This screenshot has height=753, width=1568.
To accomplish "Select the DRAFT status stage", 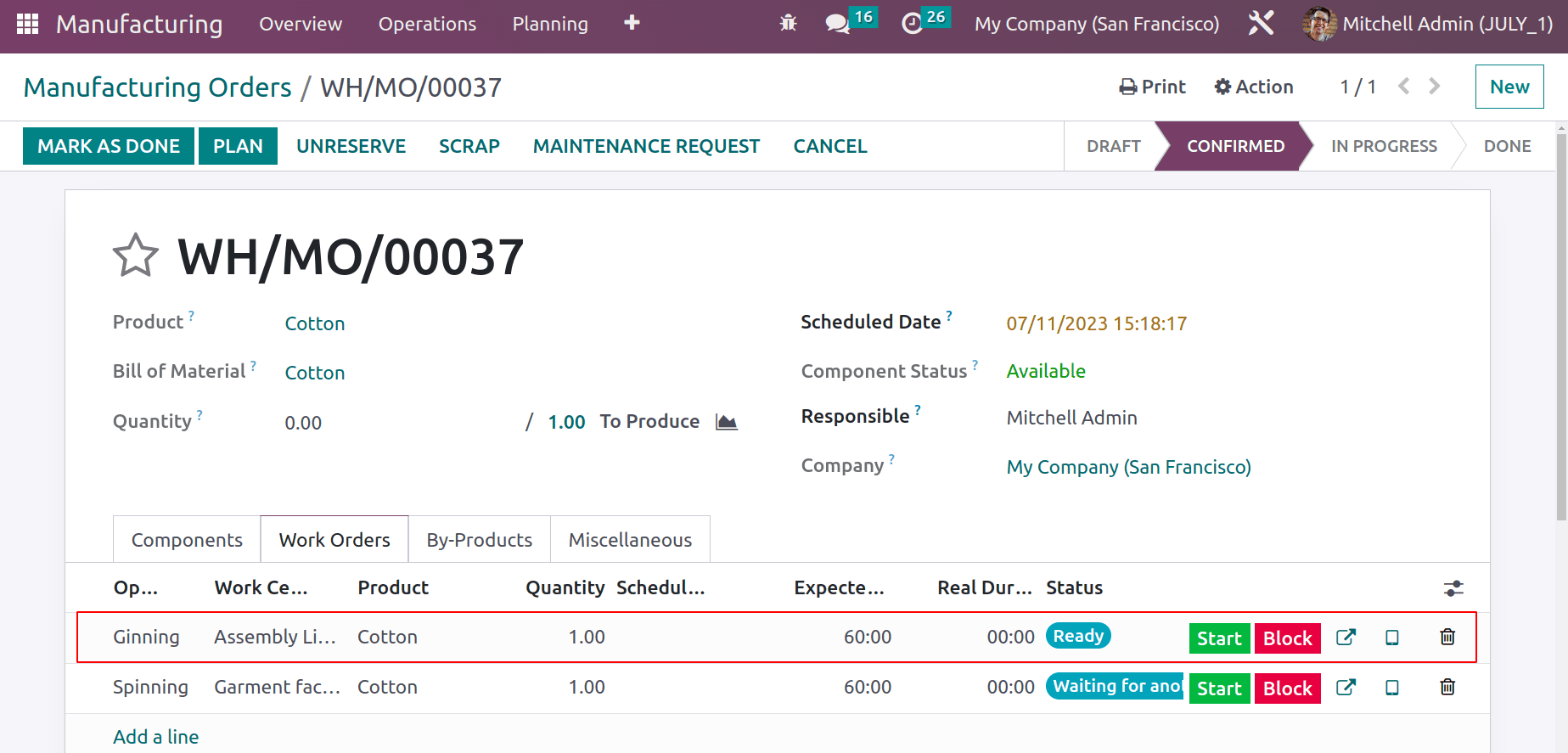I will [1113, 146].
